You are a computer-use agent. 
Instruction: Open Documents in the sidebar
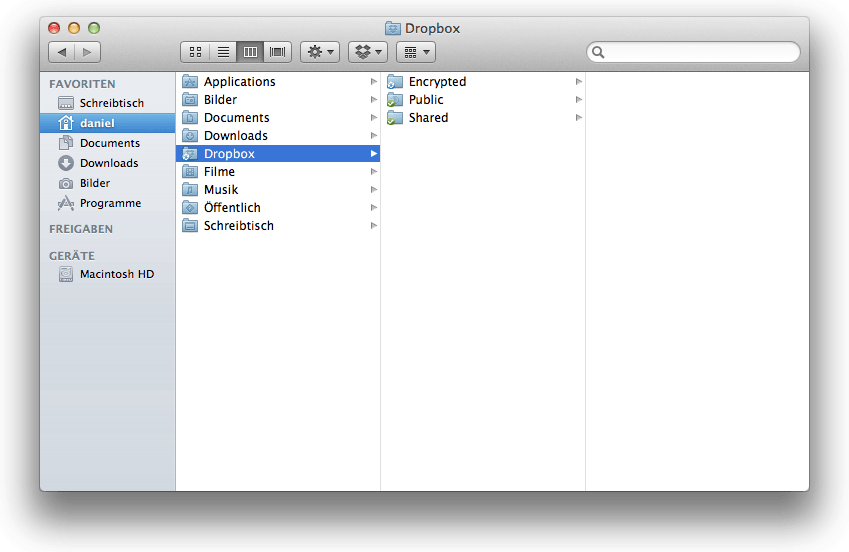pos(107,143)
